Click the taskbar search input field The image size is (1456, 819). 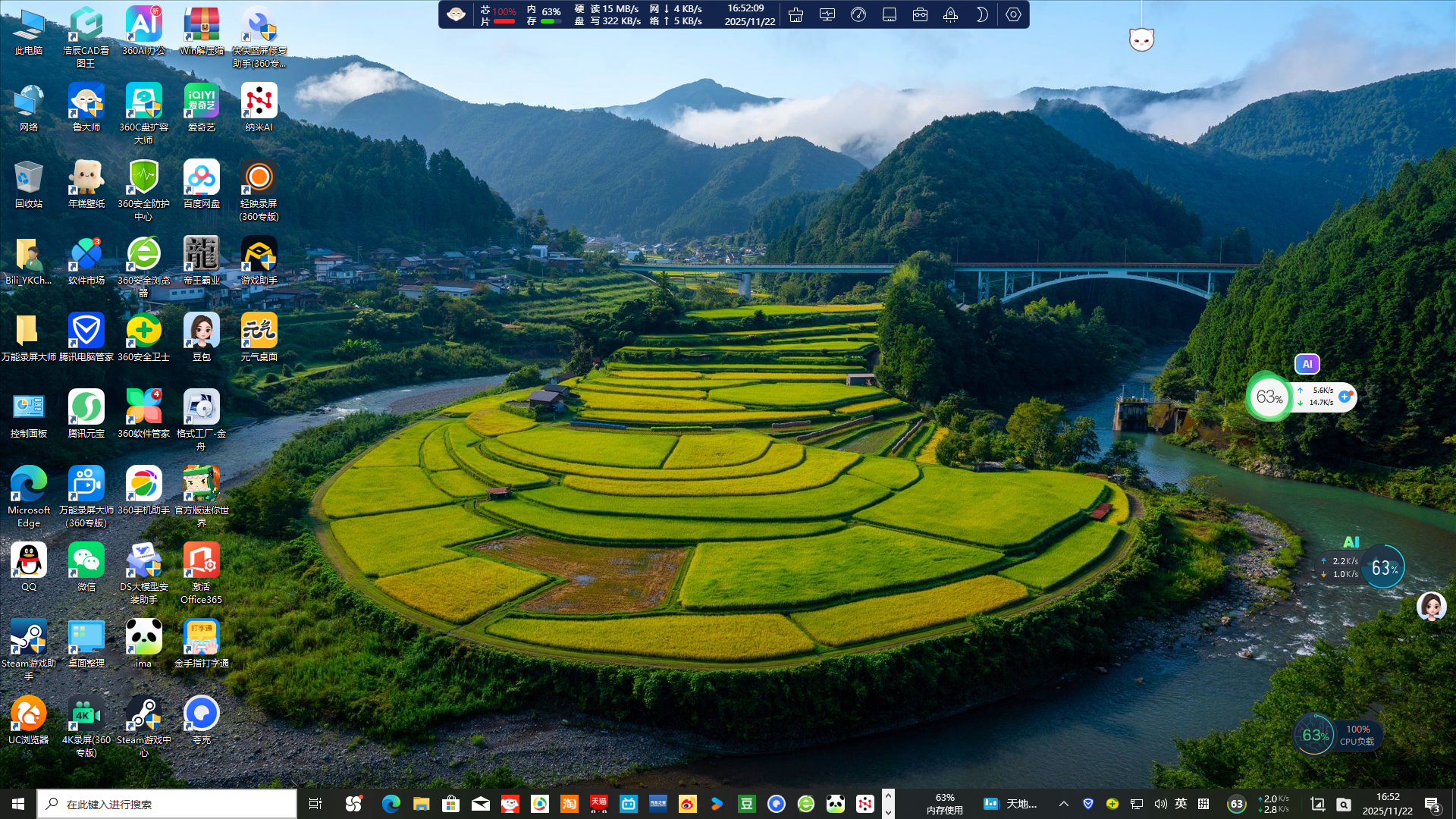coord(167,804)
